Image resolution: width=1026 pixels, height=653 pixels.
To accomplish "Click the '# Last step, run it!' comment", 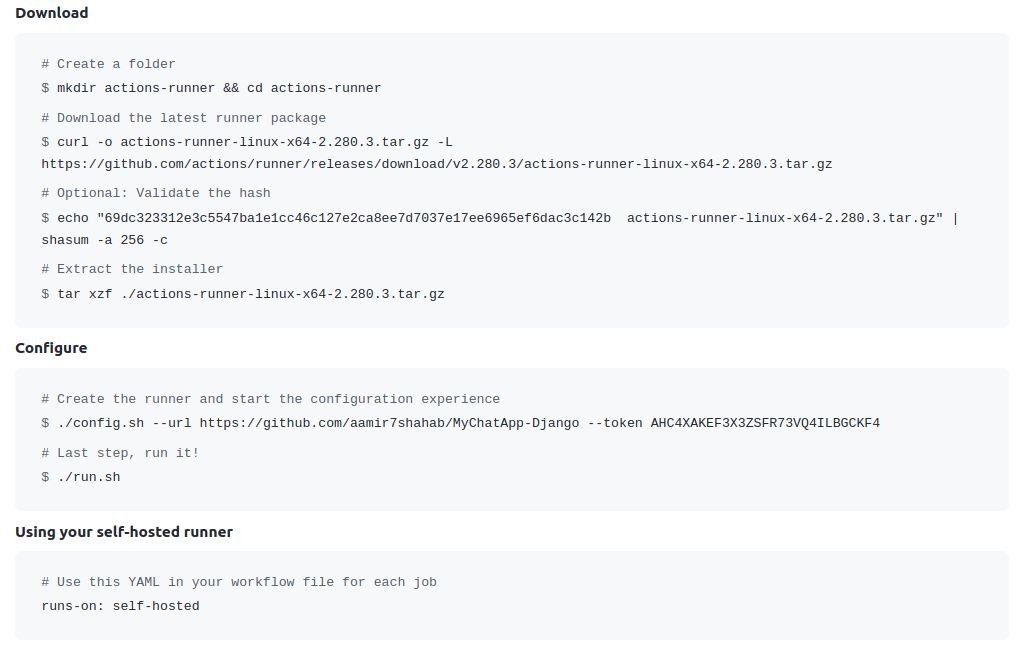I will point(120,453).
